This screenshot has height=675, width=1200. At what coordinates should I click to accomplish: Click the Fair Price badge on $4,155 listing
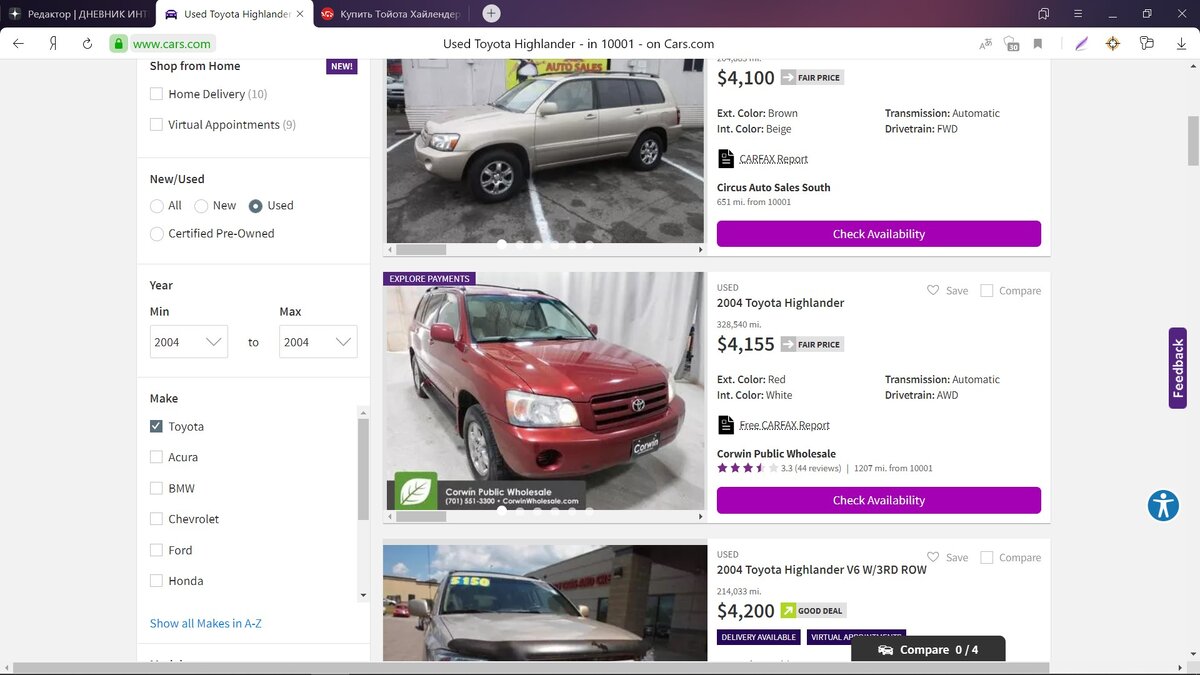(812, 344)
